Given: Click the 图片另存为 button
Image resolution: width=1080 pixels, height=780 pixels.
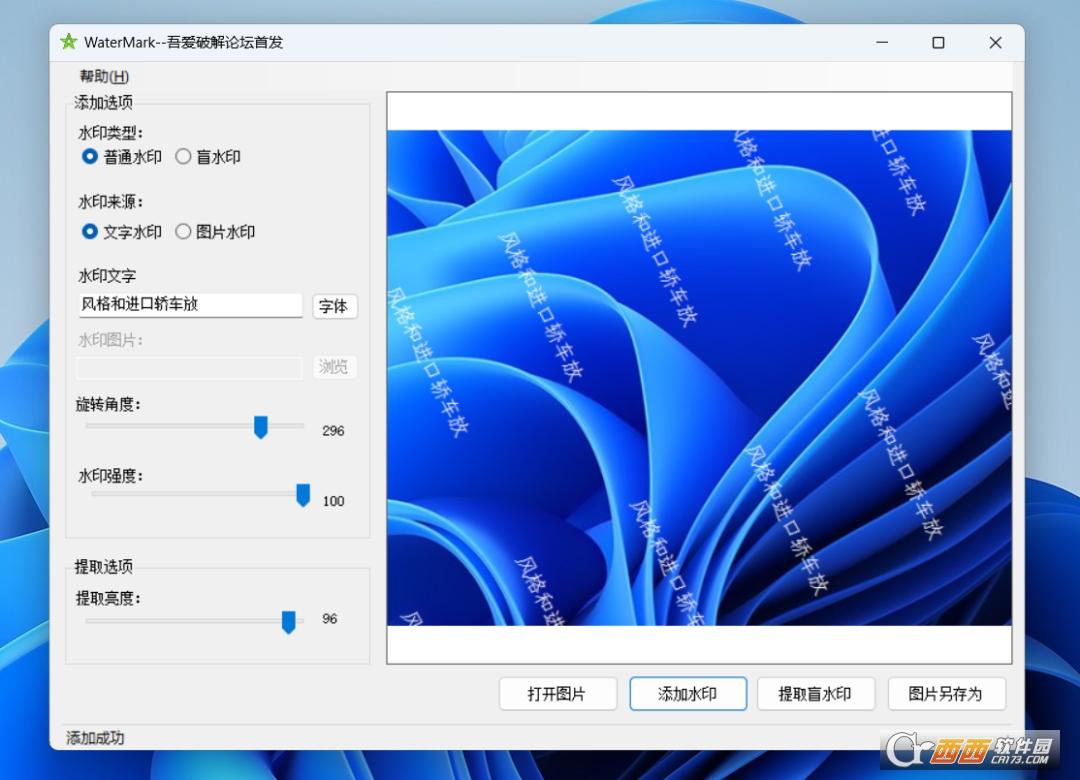Looking at the screenshot, I should click(946, 694).
